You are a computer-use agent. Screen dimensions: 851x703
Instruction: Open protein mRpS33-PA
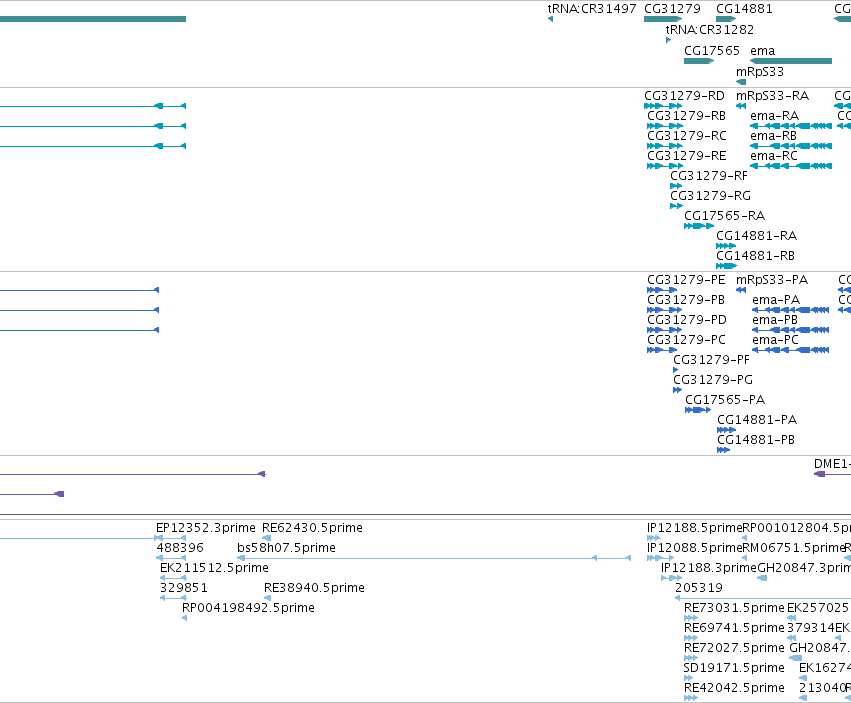tap(741, 290)
